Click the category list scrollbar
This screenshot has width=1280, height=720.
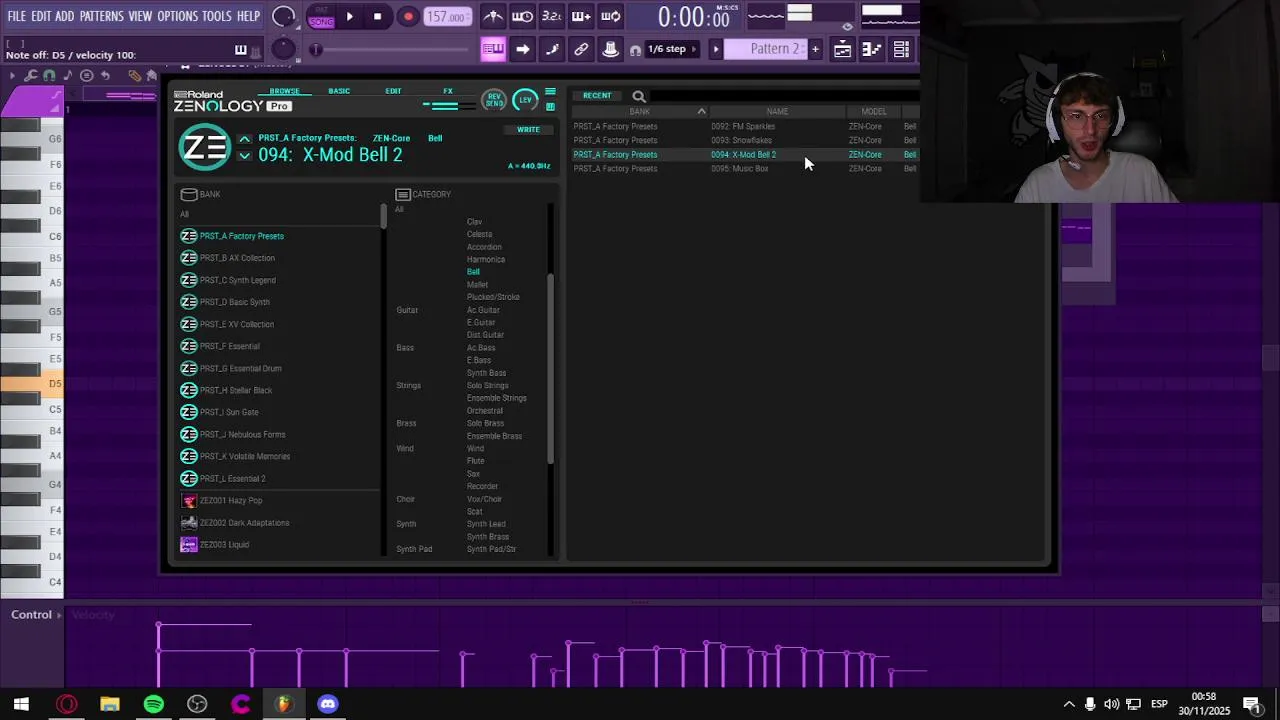click(550, 368)
